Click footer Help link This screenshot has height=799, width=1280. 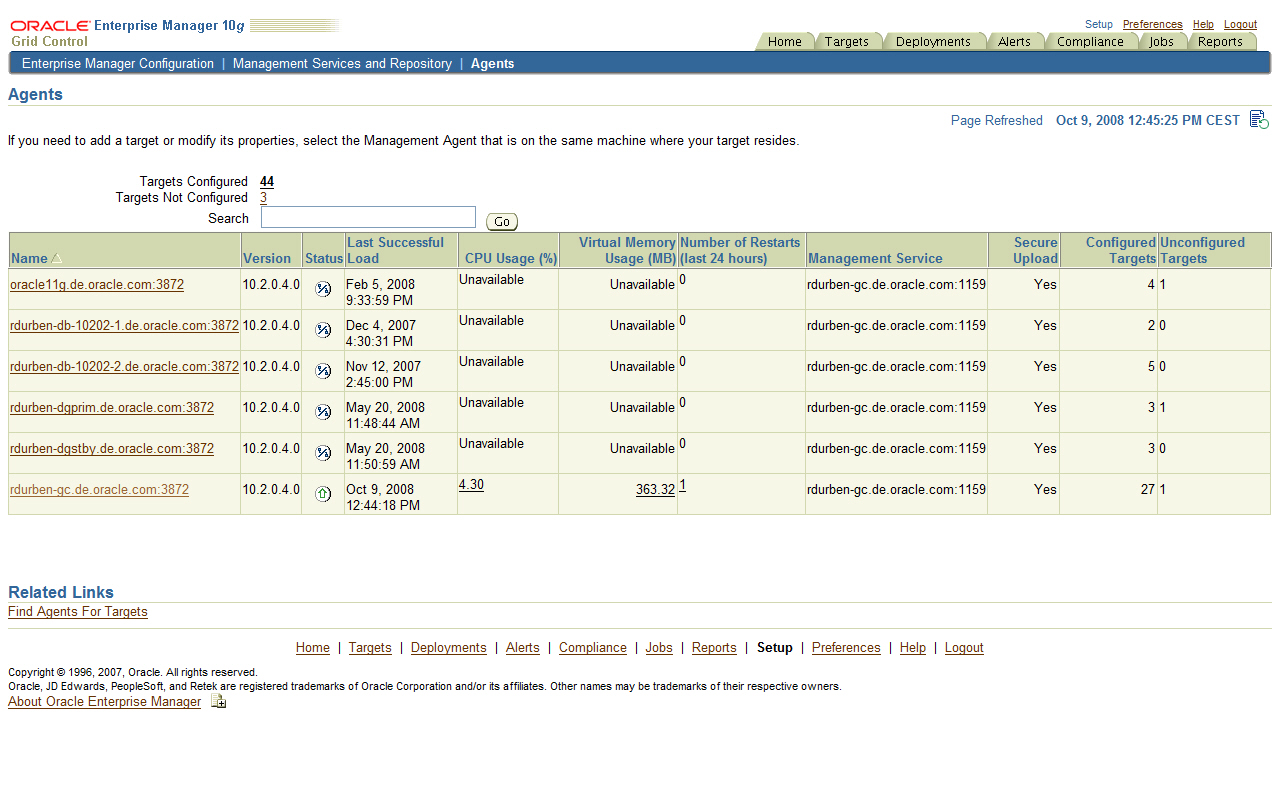tap(913, 648)
